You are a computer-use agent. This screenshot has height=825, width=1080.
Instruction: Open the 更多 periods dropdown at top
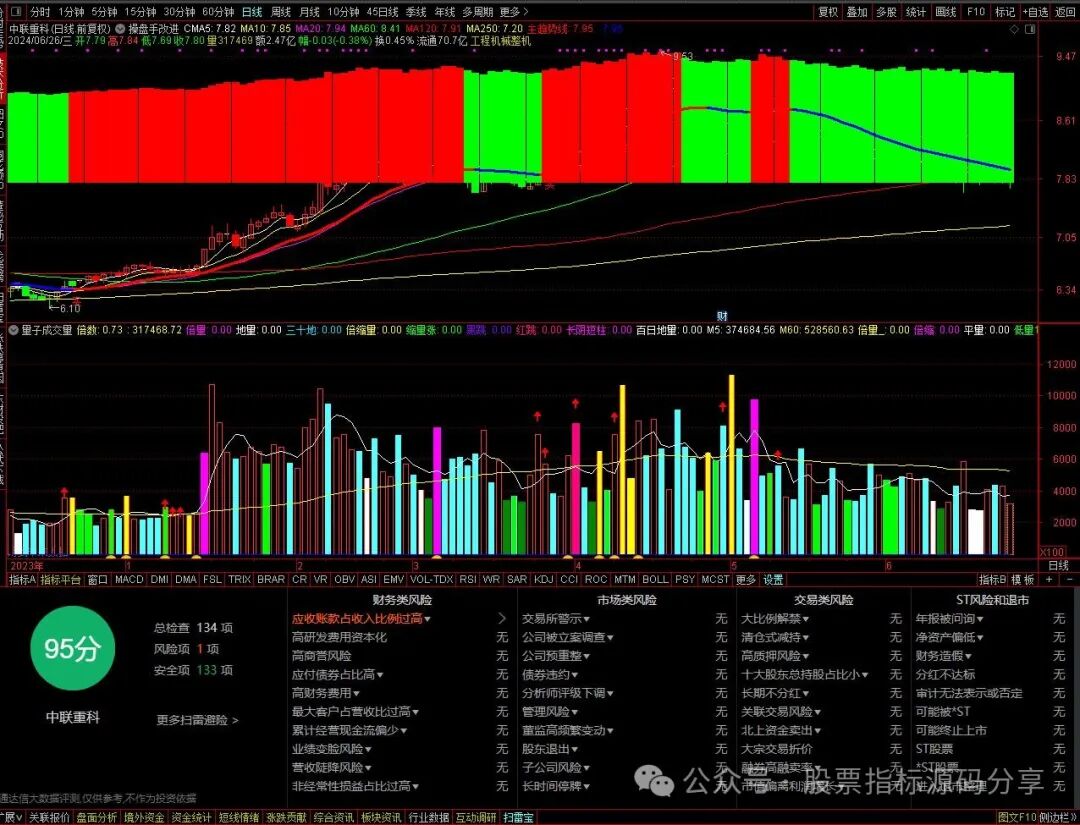[514, 12]
